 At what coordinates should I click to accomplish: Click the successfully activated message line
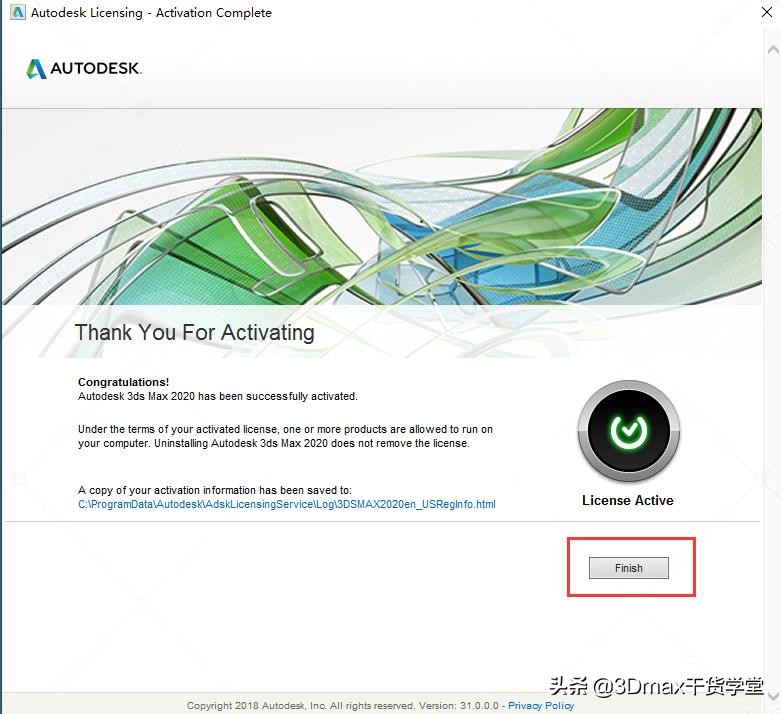[218, 397]
